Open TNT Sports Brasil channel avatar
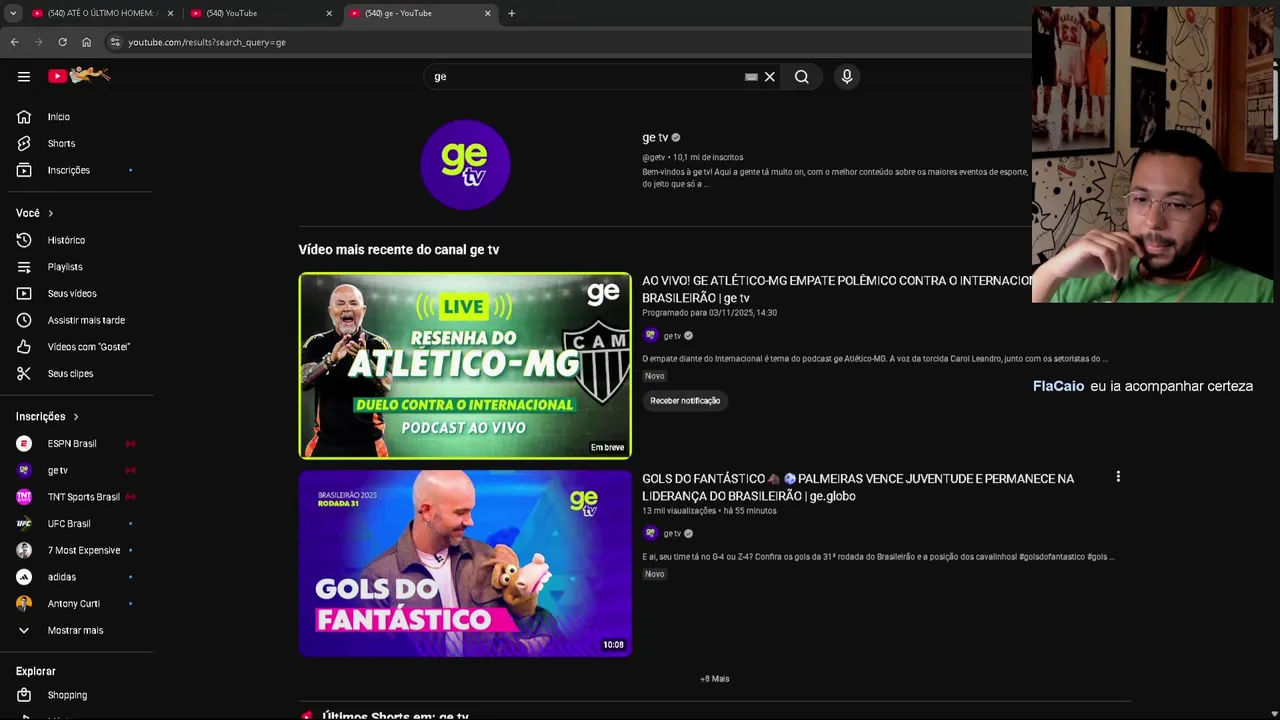The image size is (1280, 720). [x=24, y=497]
